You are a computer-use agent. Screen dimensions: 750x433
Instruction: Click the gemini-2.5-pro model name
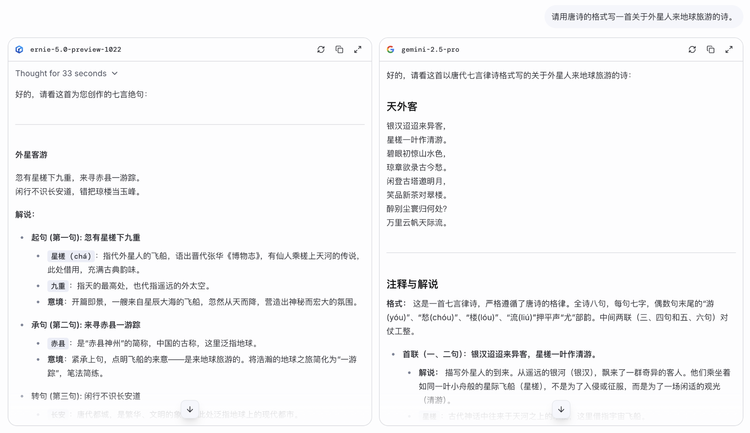point(430,49)
